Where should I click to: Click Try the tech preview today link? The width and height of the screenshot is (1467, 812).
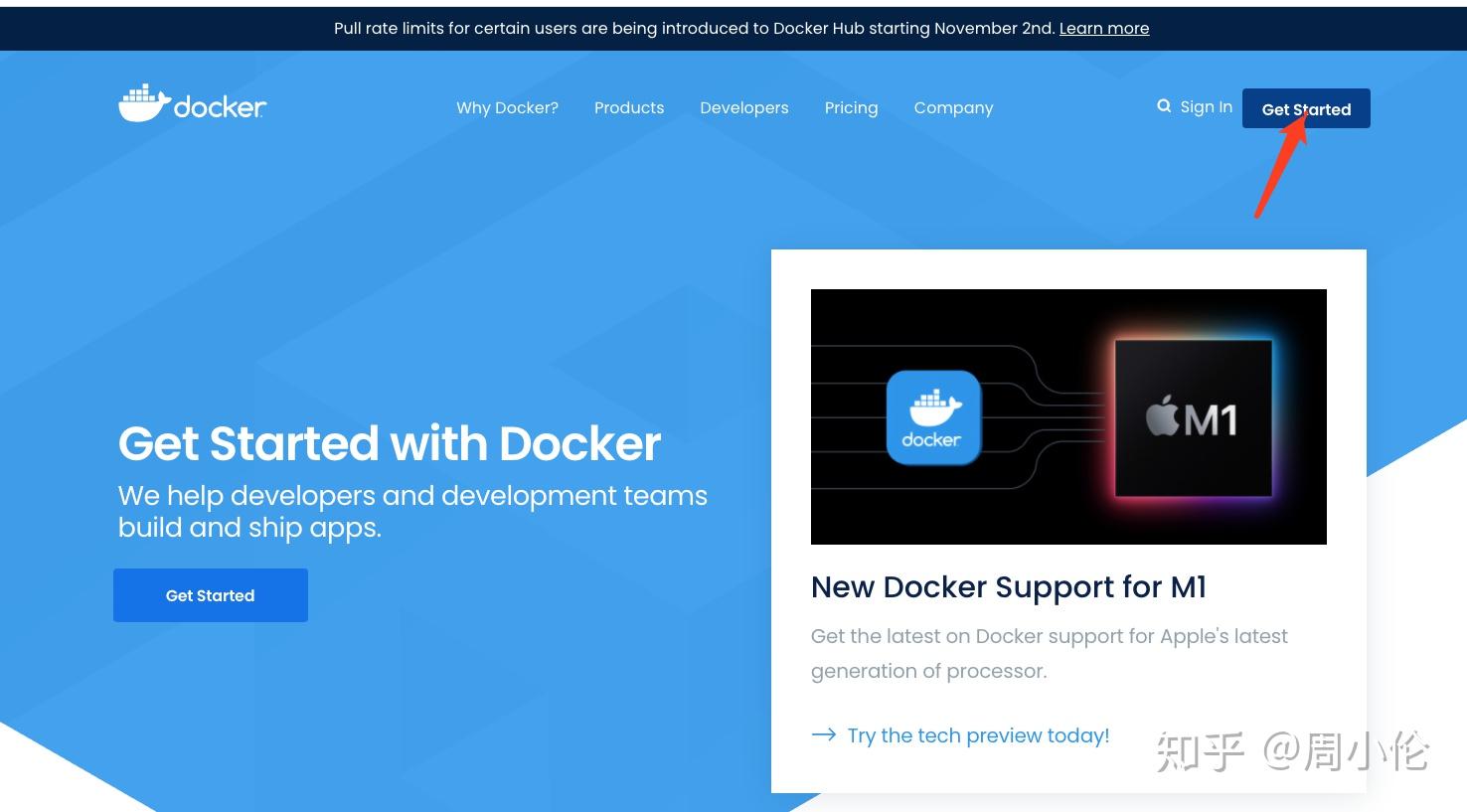pyautogui.click(x=977, y=735)
